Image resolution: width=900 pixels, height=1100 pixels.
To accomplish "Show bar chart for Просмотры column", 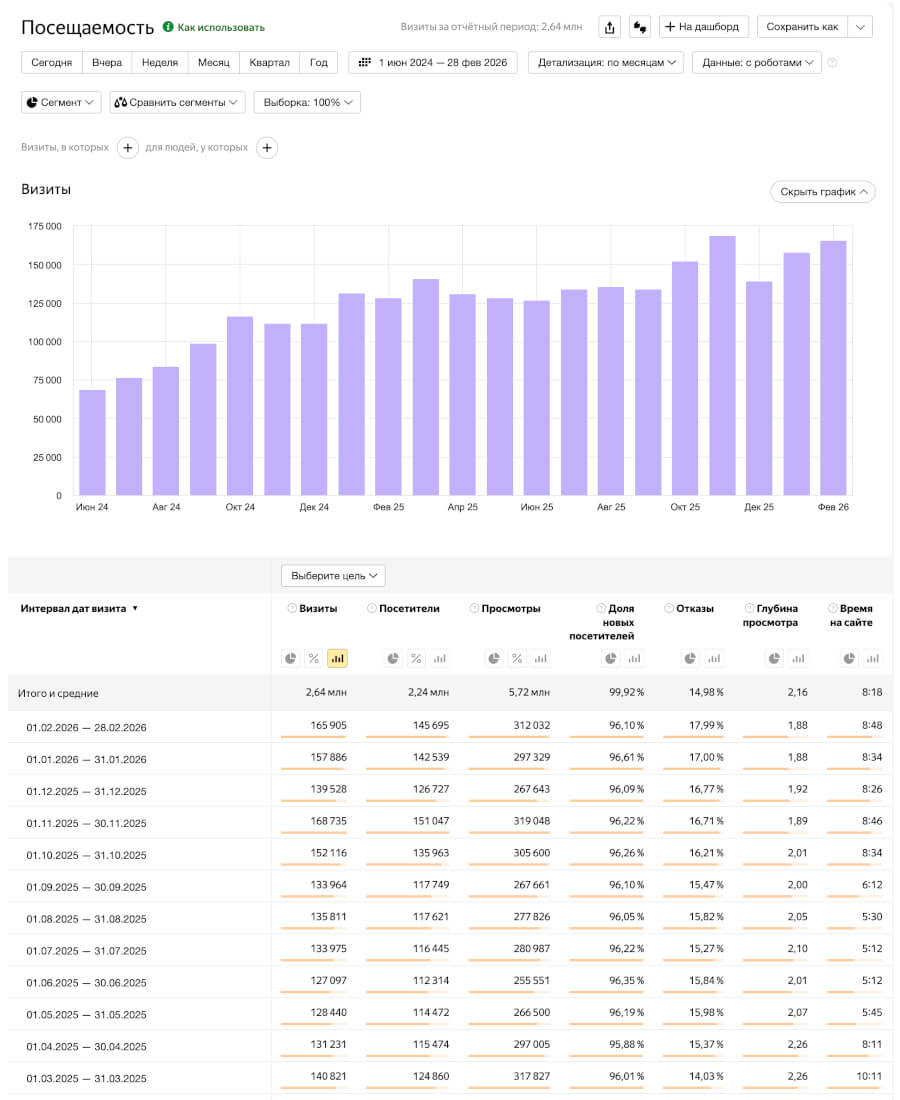I will tap(540, 658).
